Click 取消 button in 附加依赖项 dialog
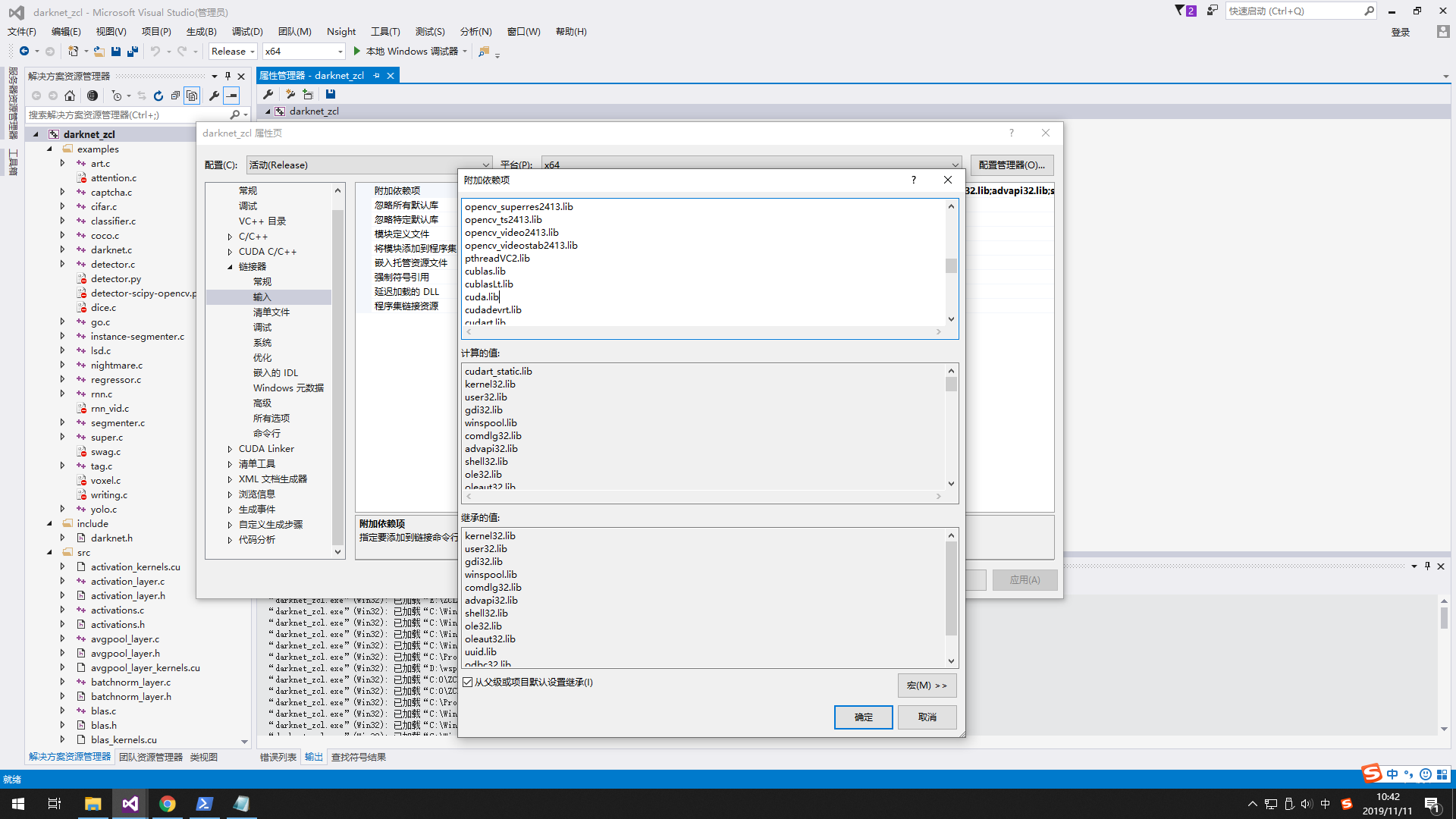1456x819 pixels. point(927,717)
